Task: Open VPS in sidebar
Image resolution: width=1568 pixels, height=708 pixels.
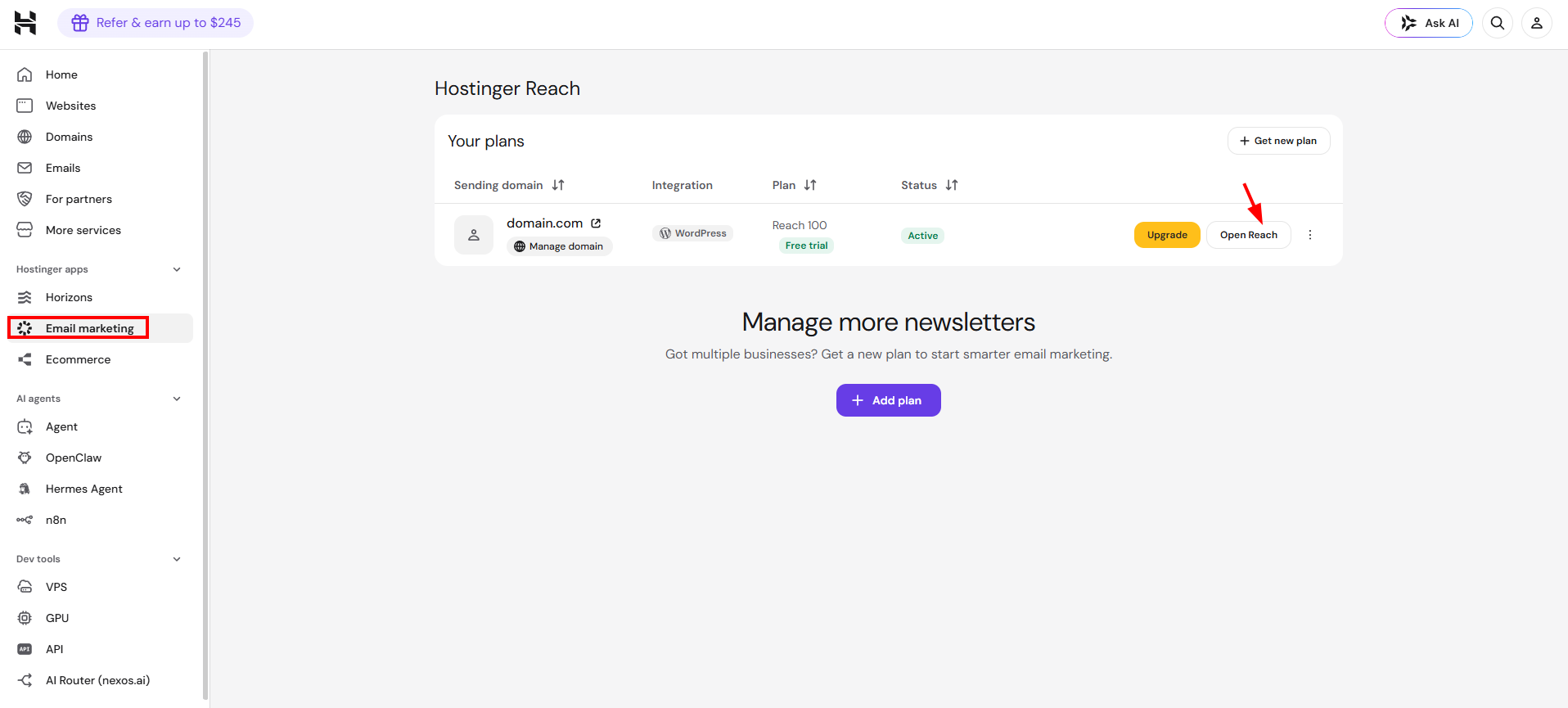Action: click(100, 587)
